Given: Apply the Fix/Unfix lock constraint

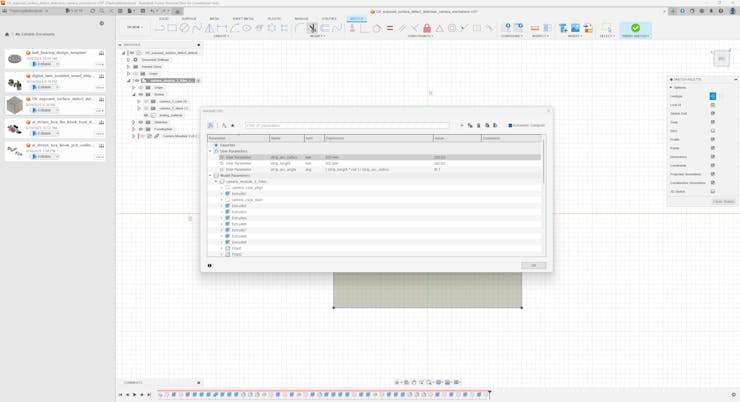Looking at the screenshot, I should (x=427, y=28).
